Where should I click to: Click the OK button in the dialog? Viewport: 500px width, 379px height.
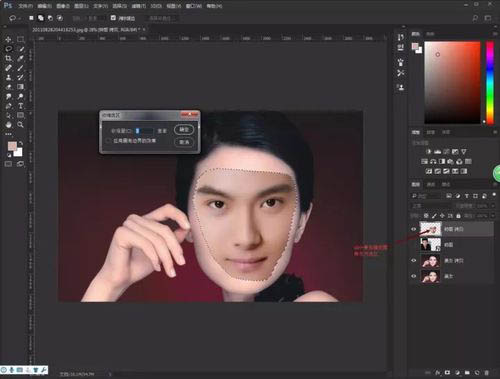184,130
